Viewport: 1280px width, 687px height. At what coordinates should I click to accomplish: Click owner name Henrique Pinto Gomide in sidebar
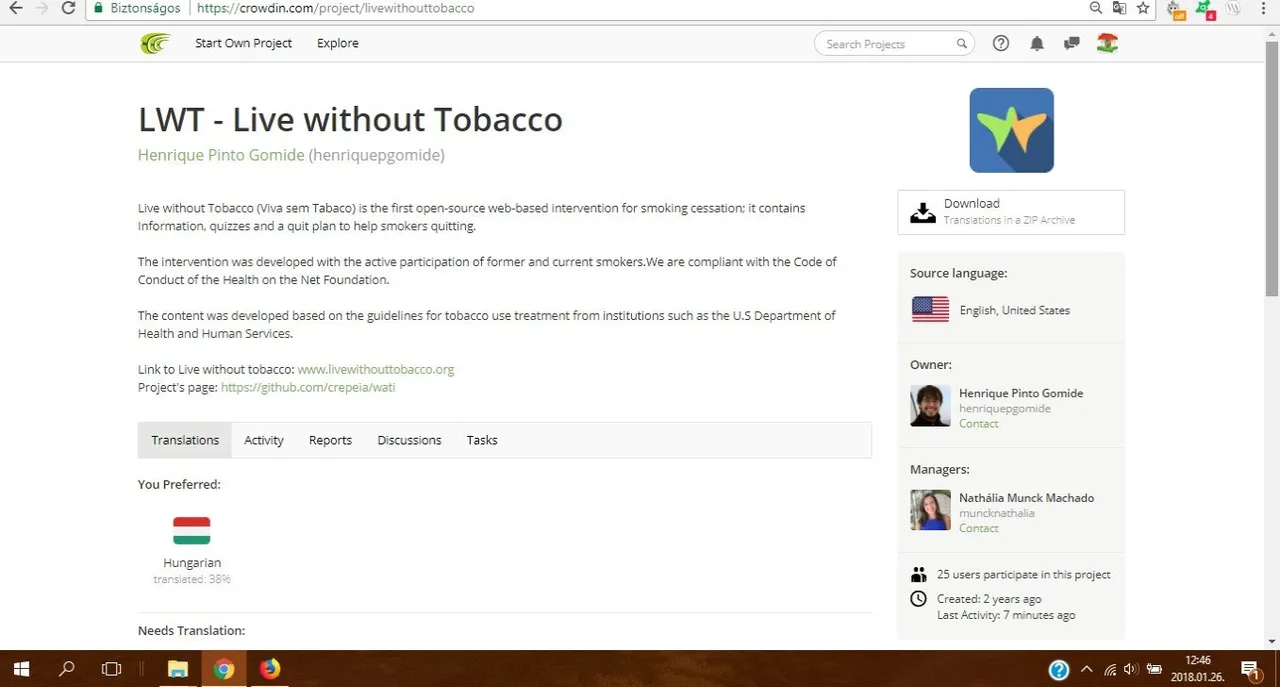point(1021,393)
